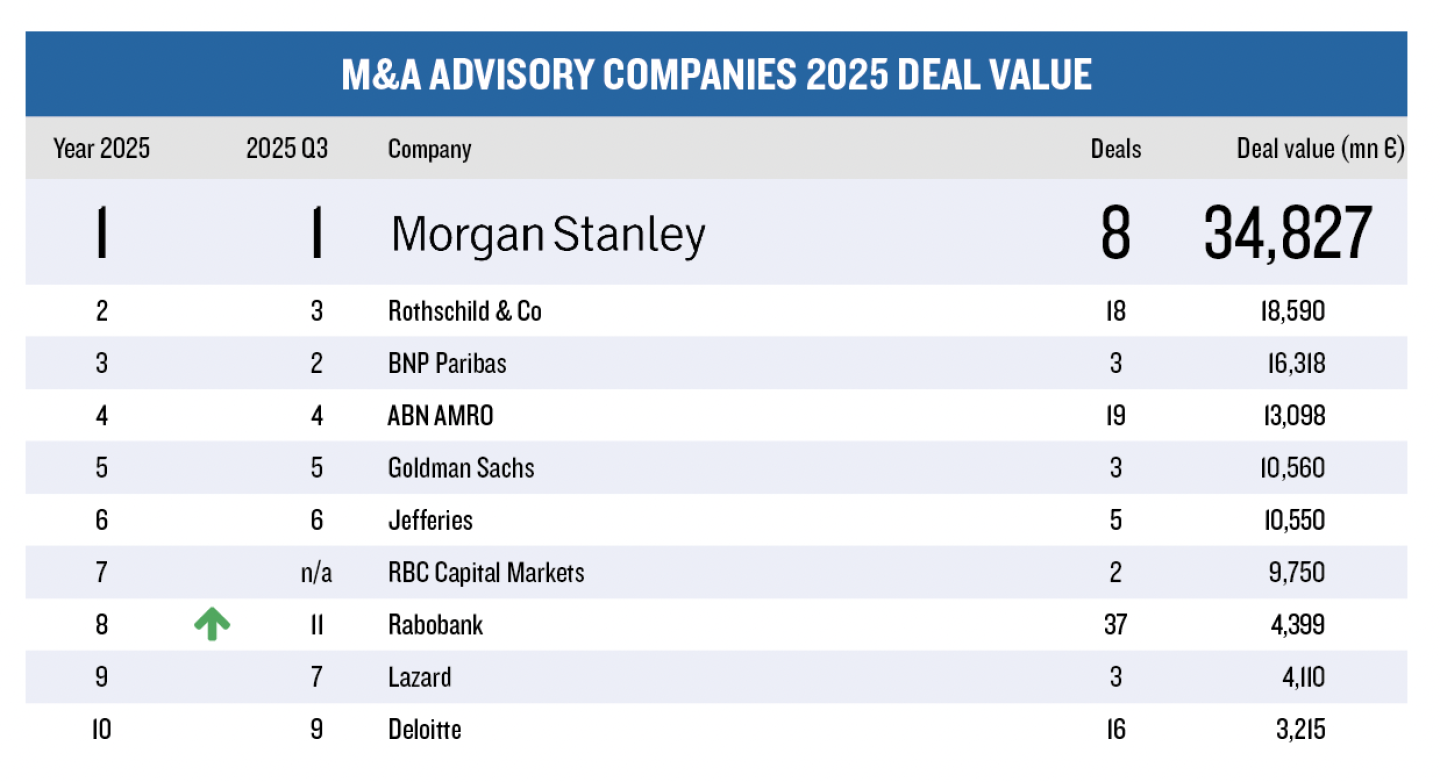Viewport: 1440px width, 782px height.
Task: Click the 2025 Q3 column header
Action: click(x=287, y=149)
